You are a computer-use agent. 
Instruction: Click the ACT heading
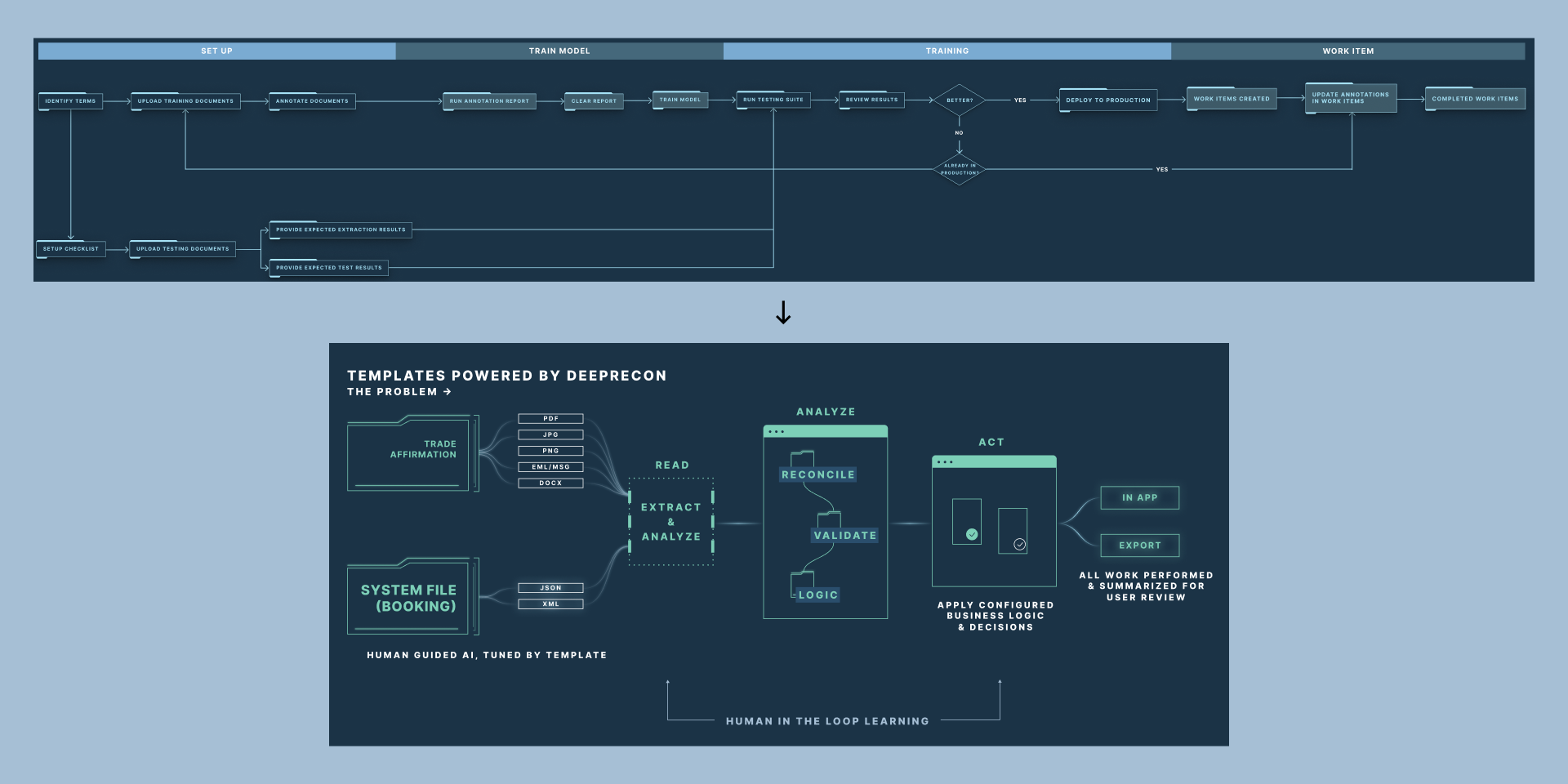click(x=991, y=443)
